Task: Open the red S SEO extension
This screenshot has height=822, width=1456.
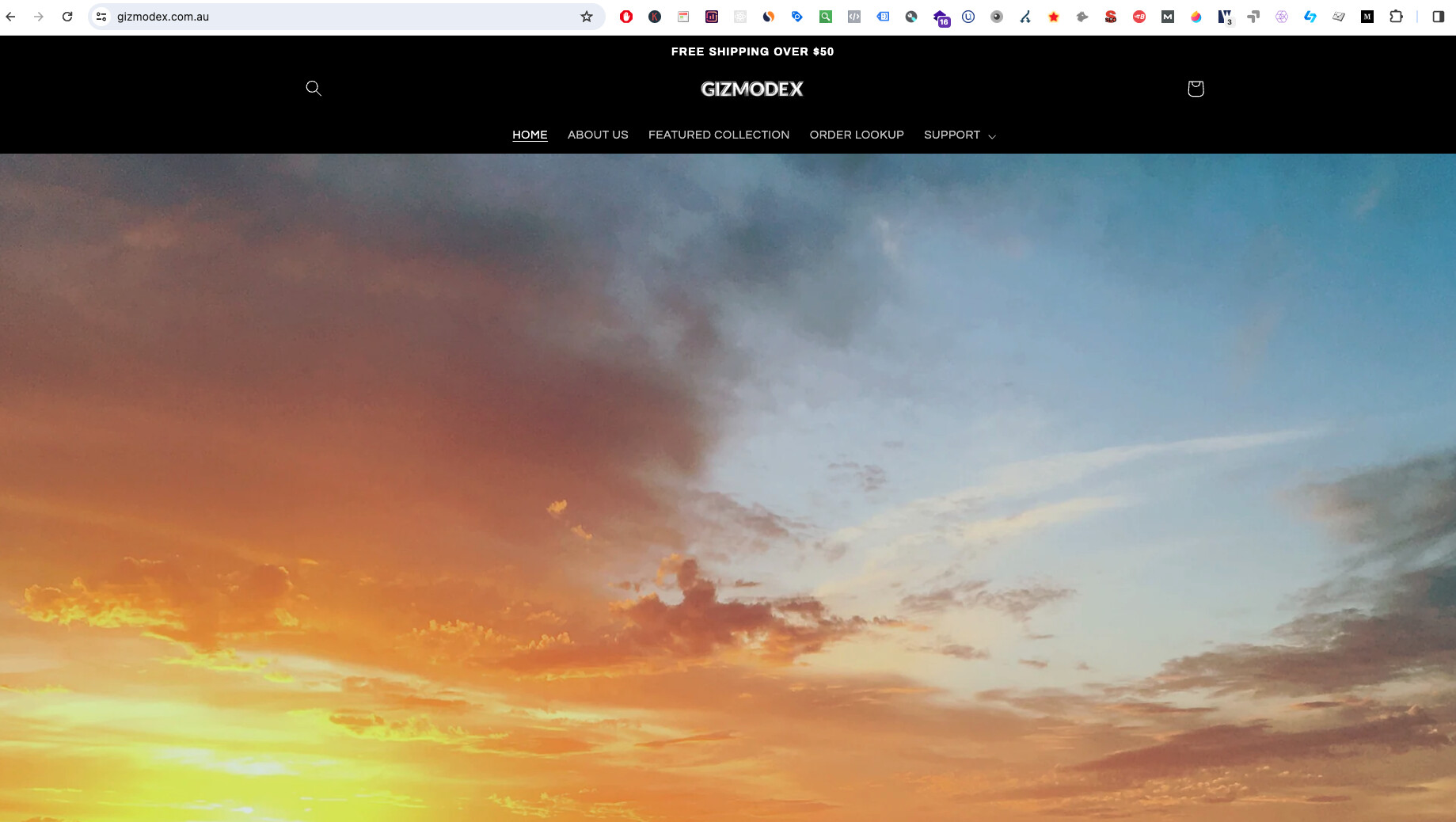Action: point(1111,17)
